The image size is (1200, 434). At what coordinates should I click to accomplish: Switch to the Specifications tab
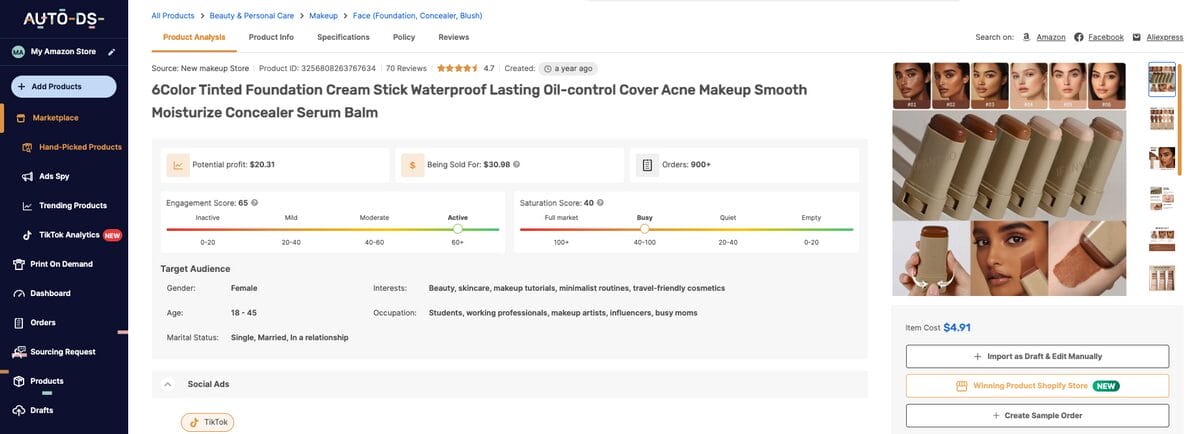[x=343, y=37]
